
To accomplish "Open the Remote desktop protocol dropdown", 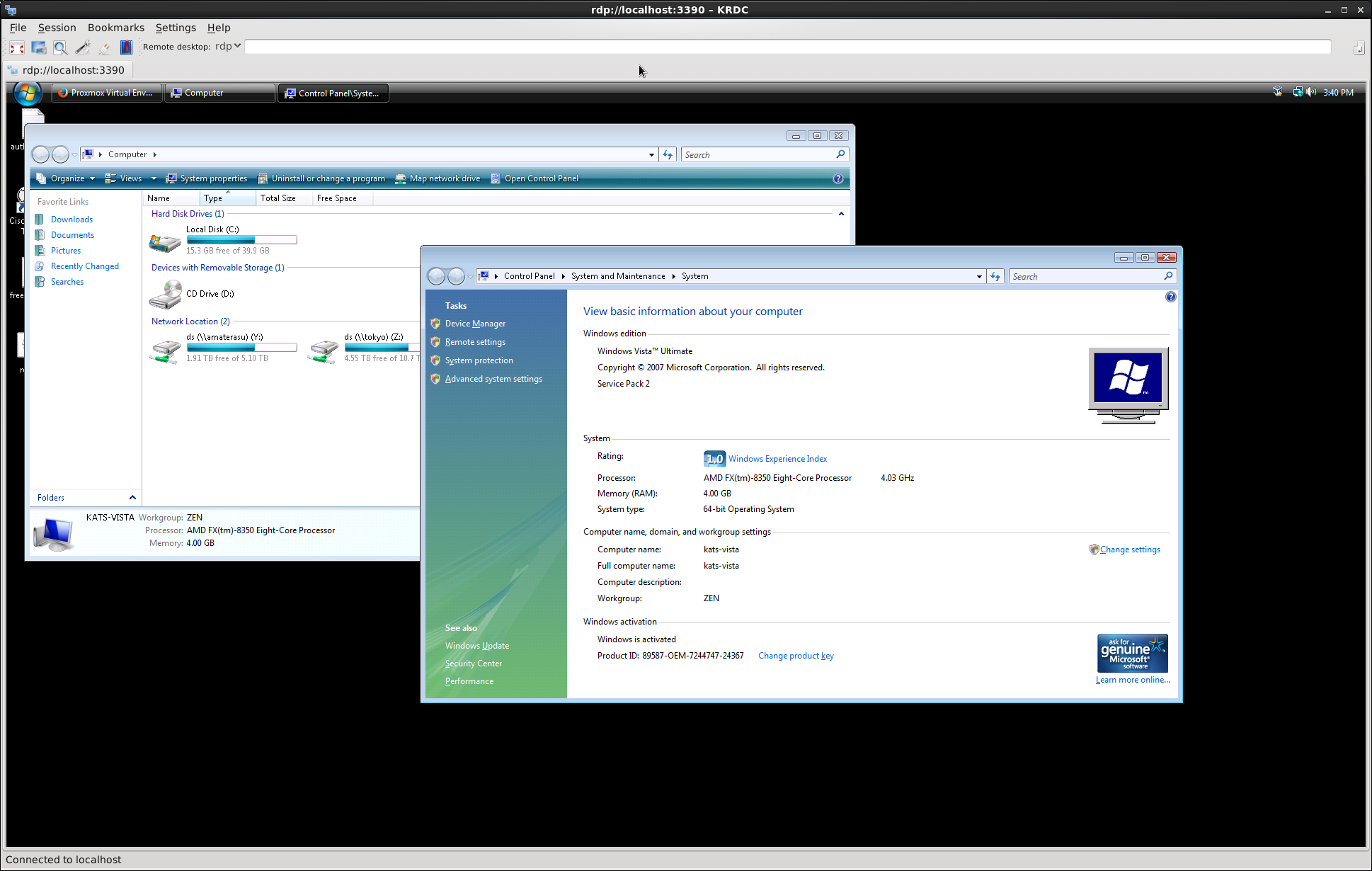I will [228, 46].
